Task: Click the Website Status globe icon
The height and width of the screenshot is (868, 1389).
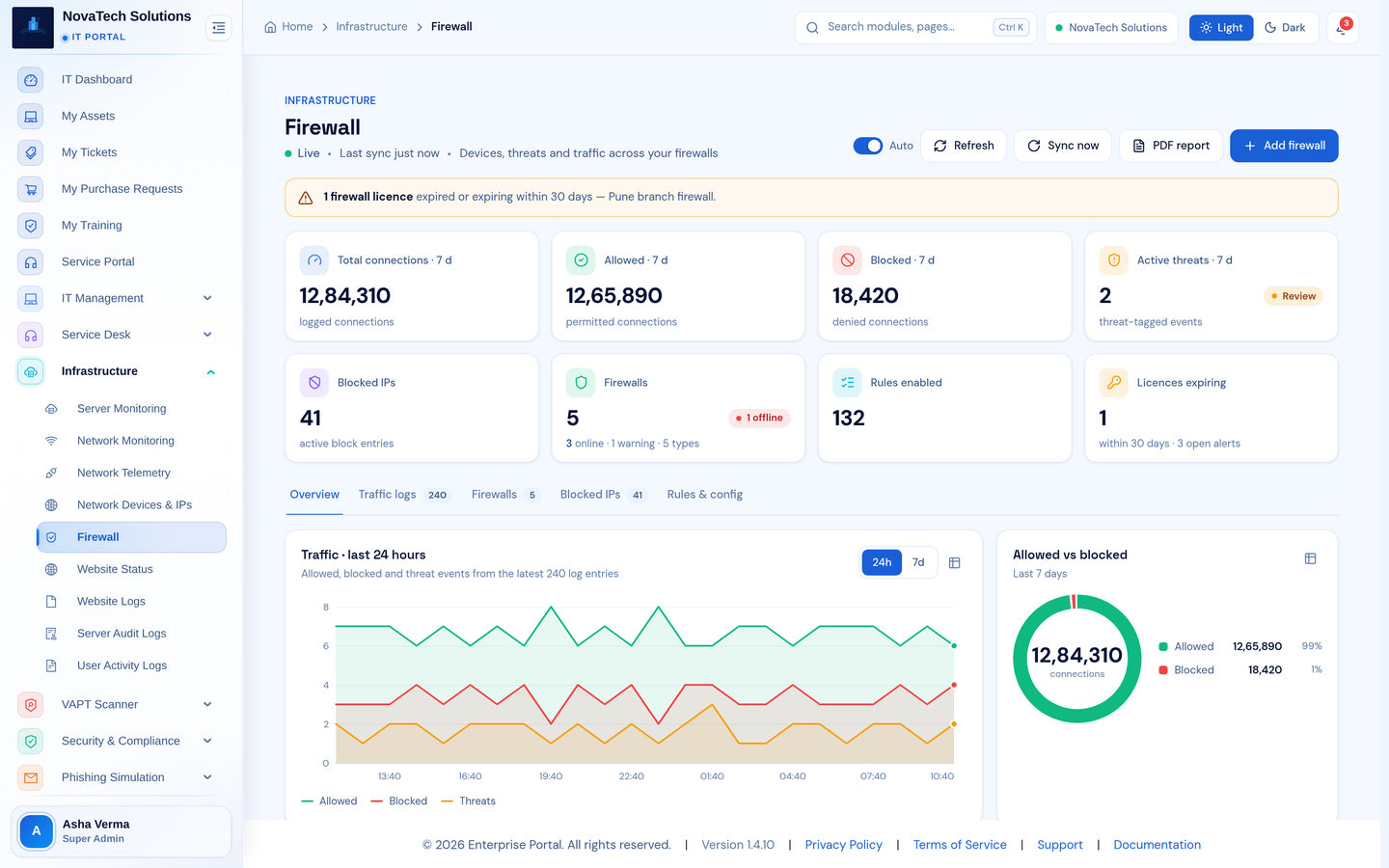Action: (51, 570)
